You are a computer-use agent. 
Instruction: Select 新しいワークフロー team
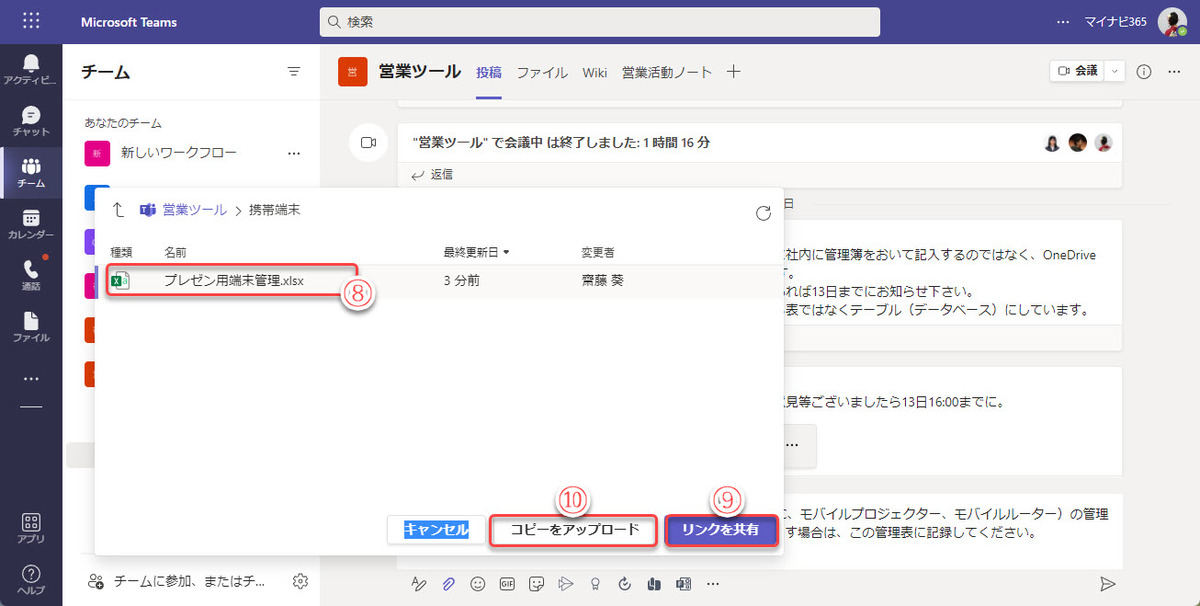coord(179,153)
